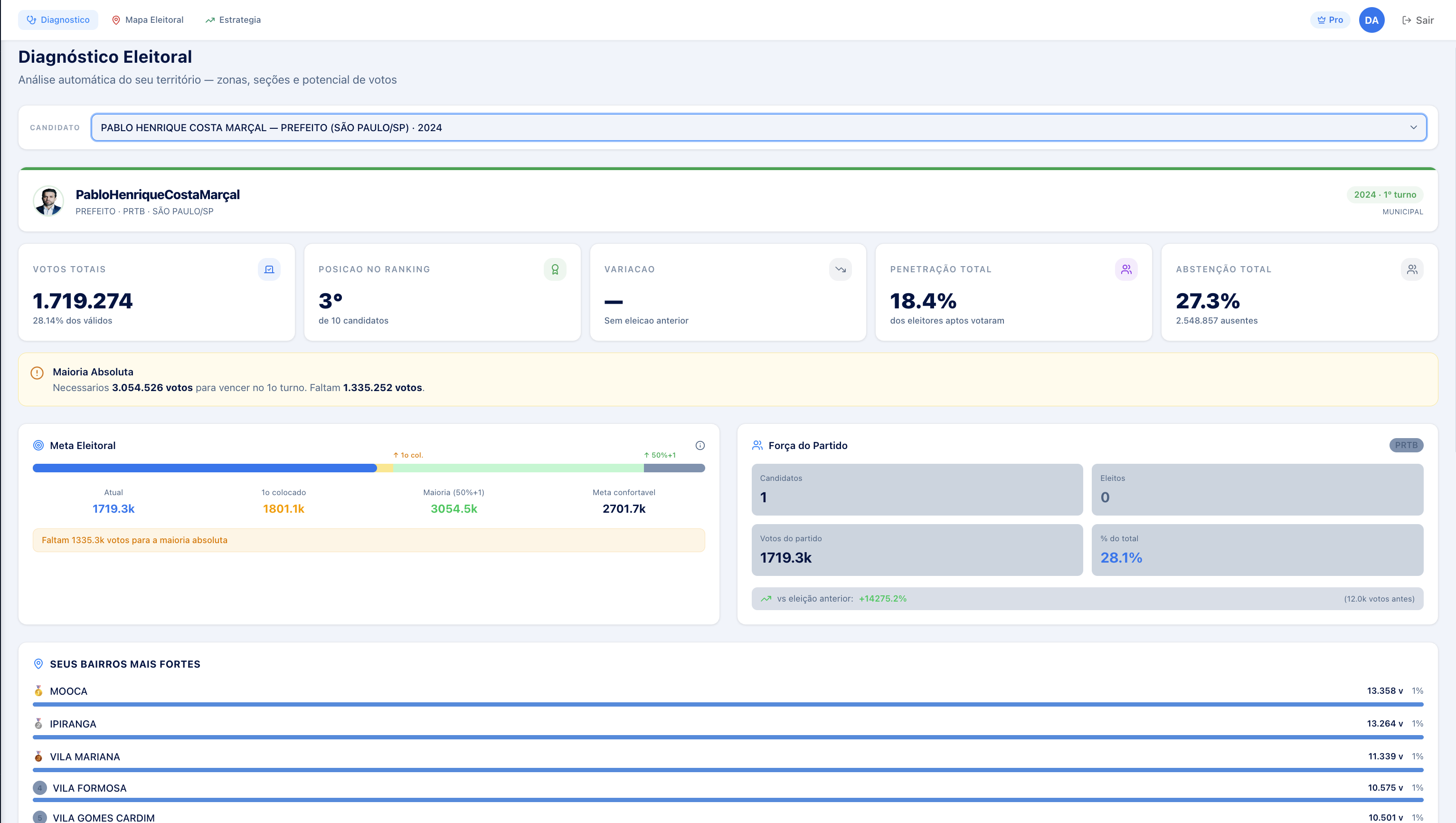Select the Diagnostico navigation icon
The image size is (1456, 823).
(32, 19)
